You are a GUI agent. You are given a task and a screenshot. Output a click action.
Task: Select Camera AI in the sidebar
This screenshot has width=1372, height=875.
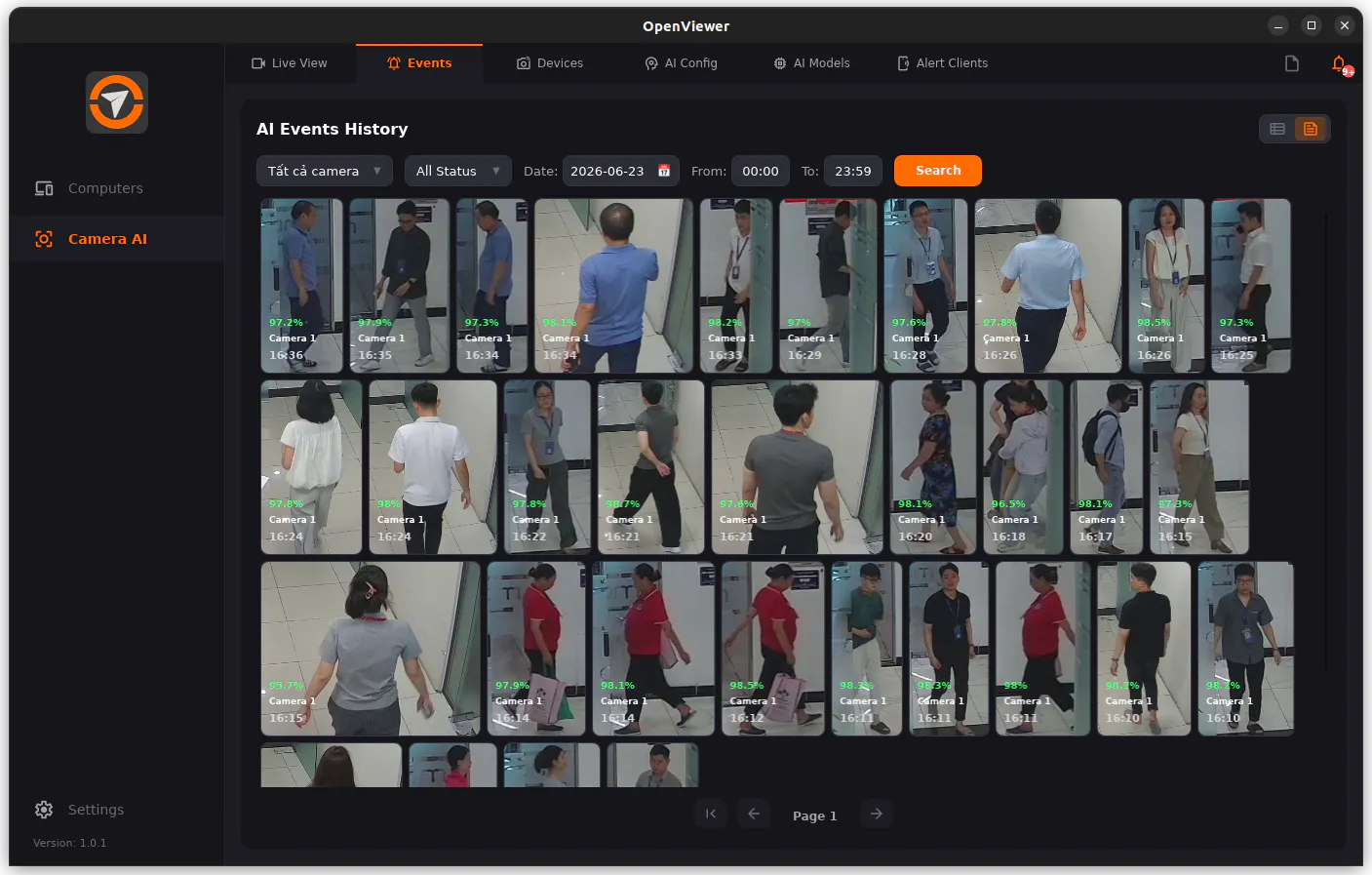coord(117,239)
